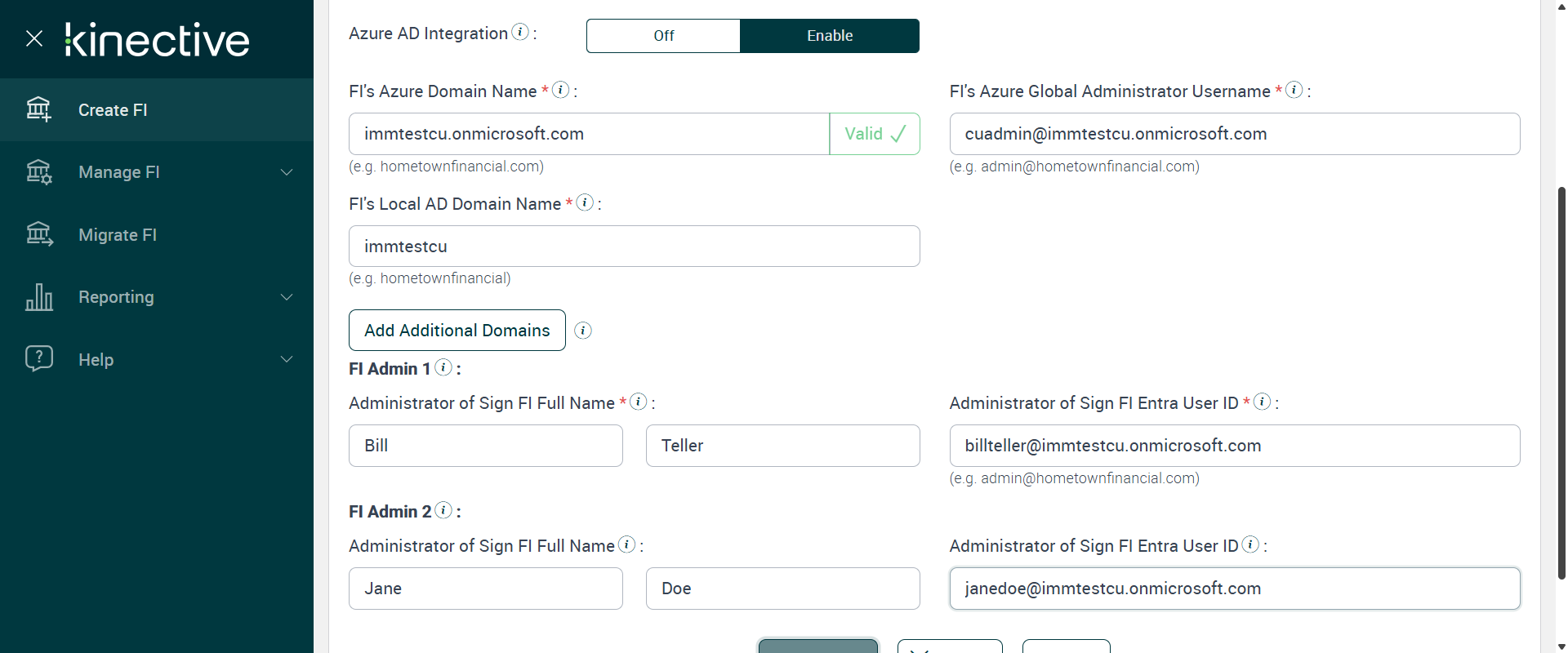Click the Help question bubble icon
Viewport: 1568px width, 653px height.
[38, 359]
